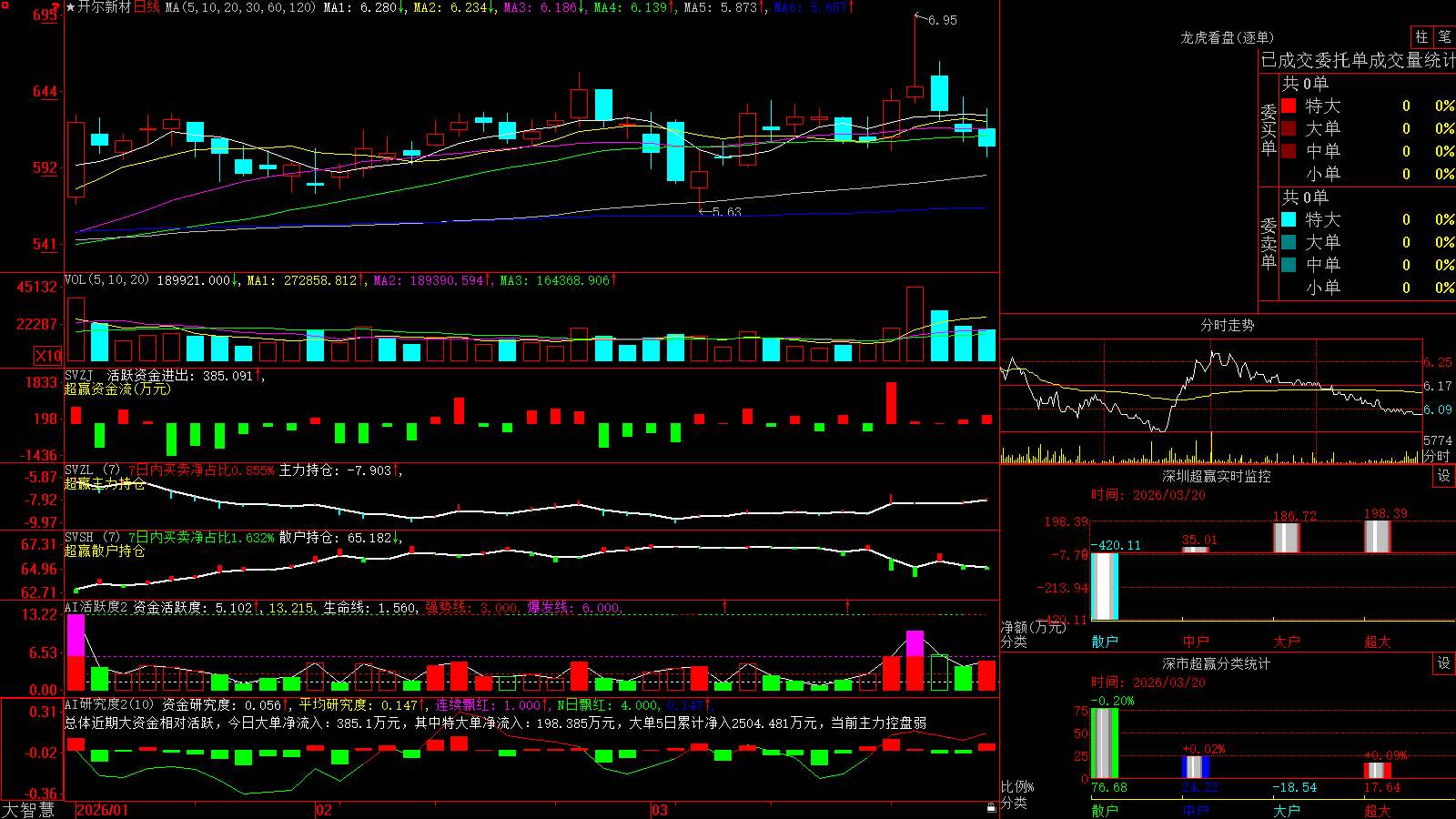The height and width of the screenshot is (819, 1456).
Task: Click the star favorite icon beside 开尔新材
Action: point(70,7)
